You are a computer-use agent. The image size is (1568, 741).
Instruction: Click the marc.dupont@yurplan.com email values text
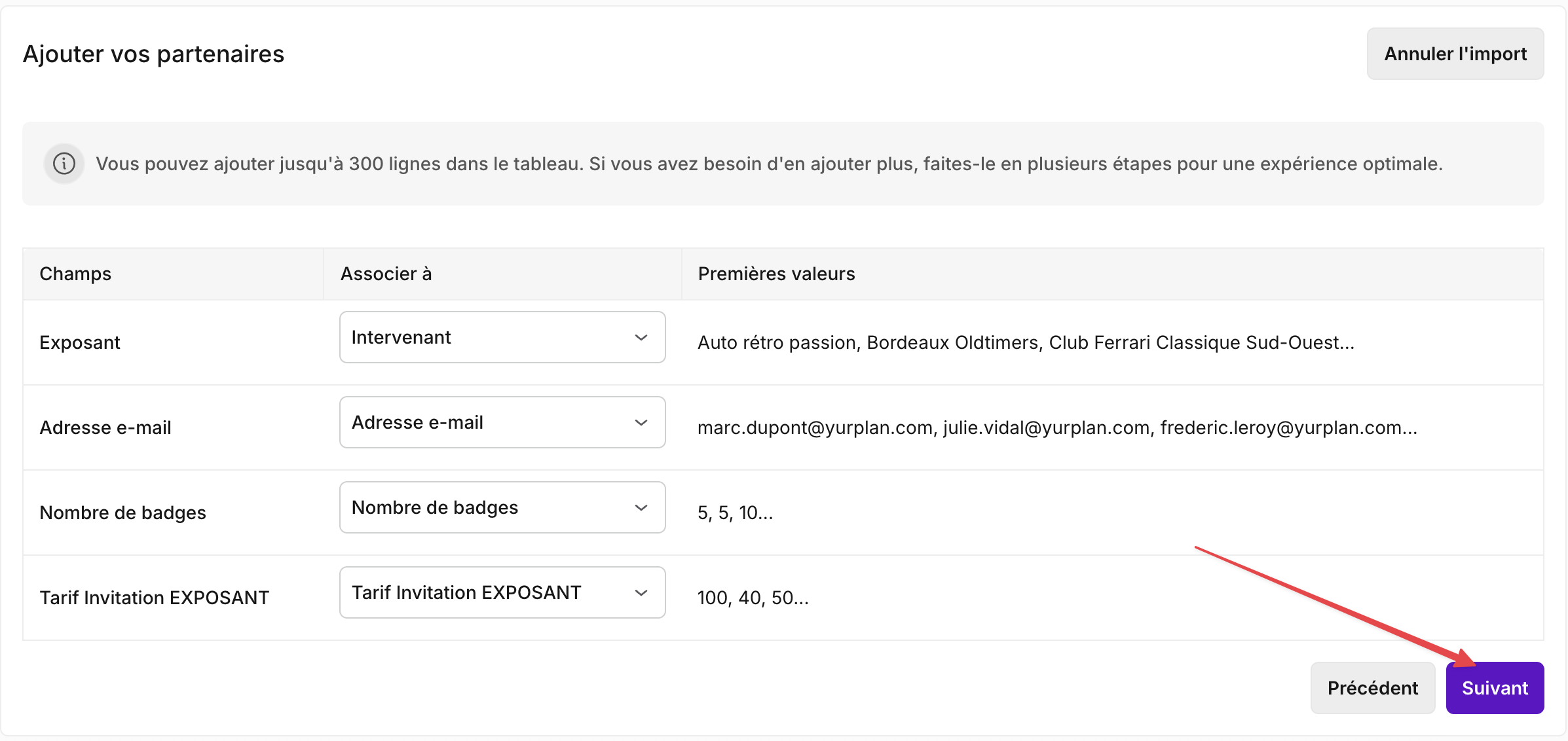pyautogui.click(x=1056, y=427)
